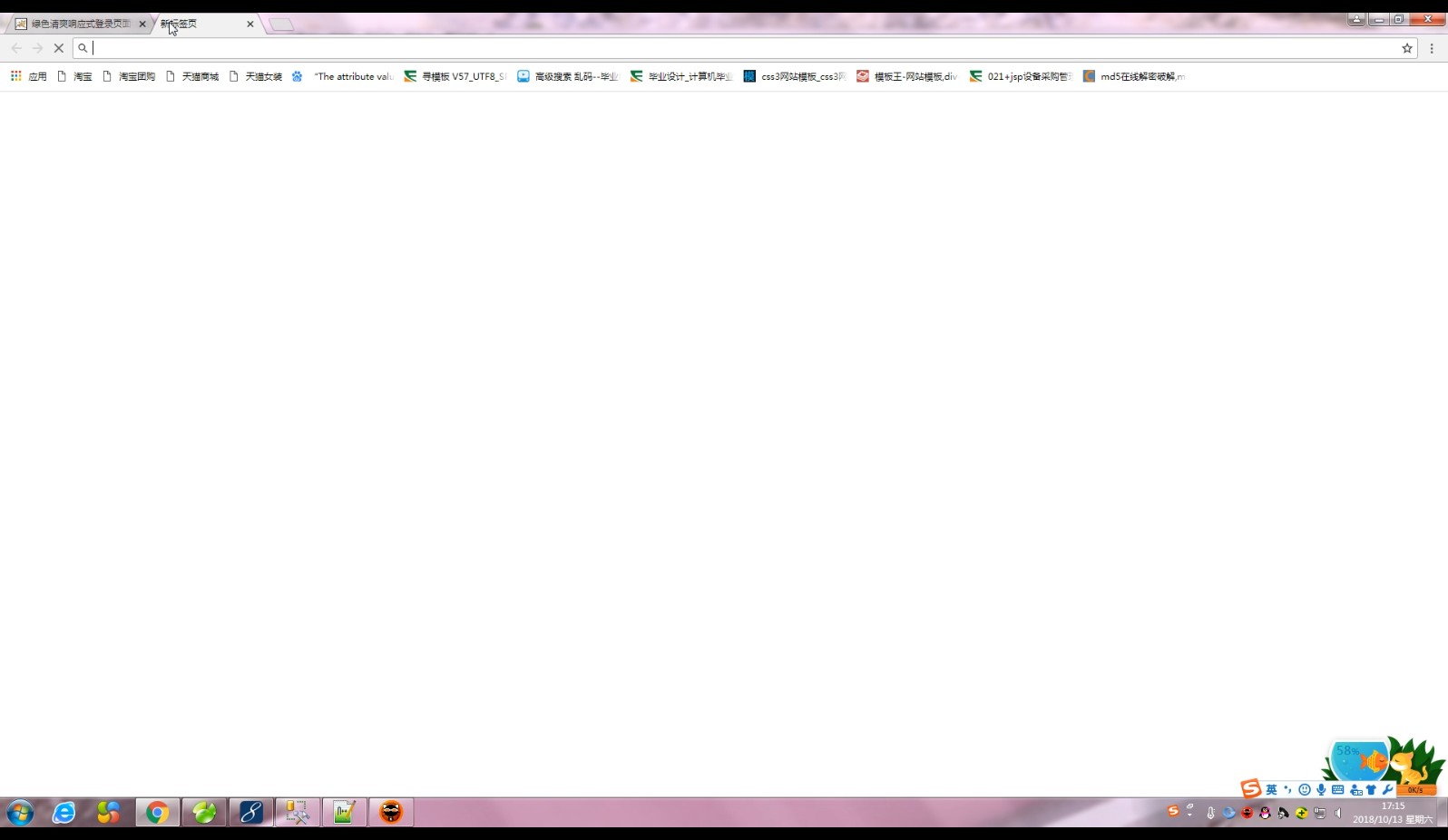Open the 17:15 clock and date
The image size is (1448, 840).
(1393, 812)
